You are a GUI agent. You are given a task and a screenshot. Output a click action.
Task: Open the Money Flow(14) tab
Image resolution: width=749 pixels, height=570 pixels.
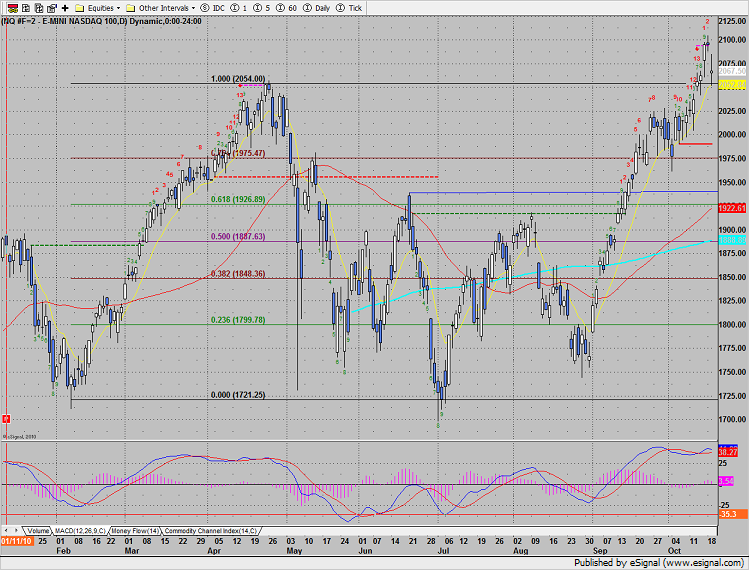coord(135,531)
